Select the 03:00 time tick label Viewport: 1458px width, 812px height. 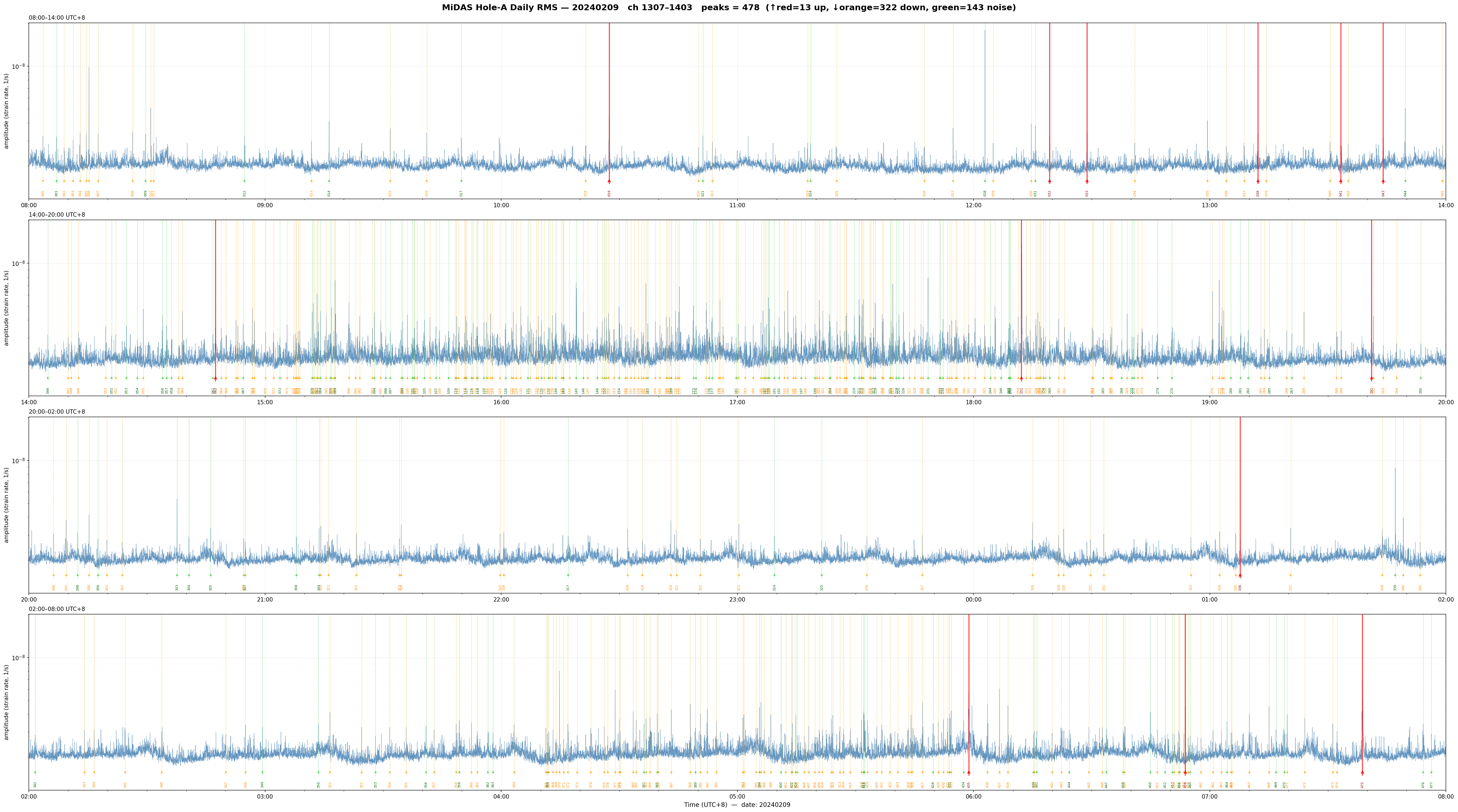point(265,797)
